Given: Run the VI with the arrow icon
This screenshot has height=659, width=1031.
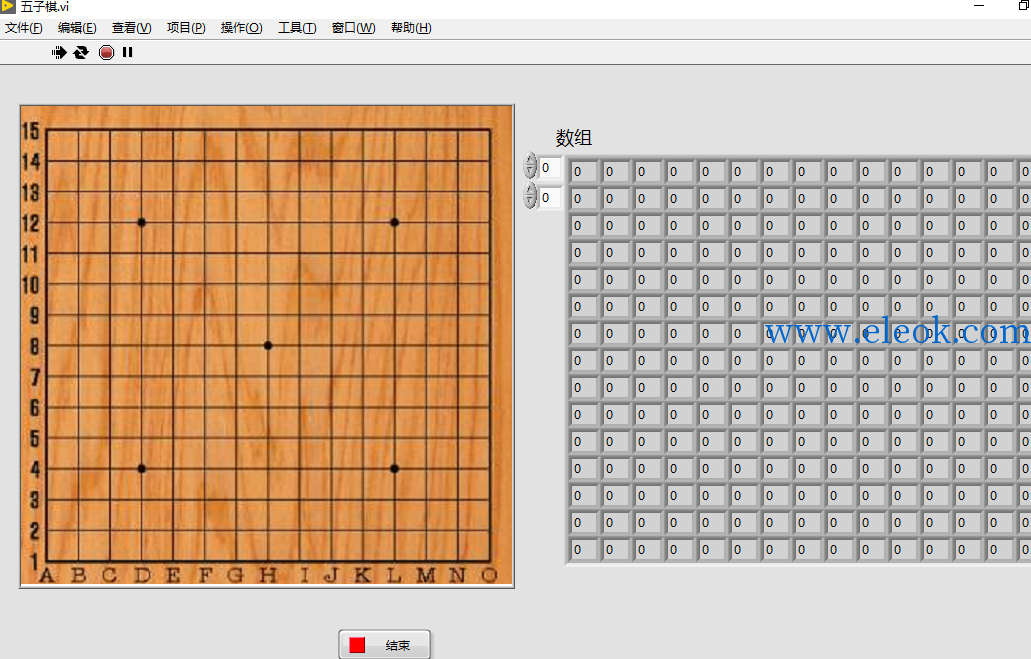Looking at the screenshot, I should pos(59,53).
